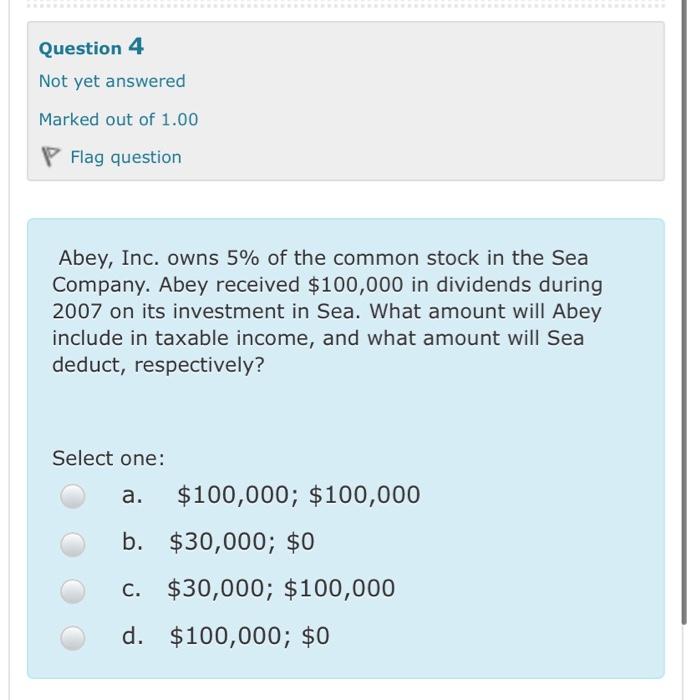Click the letter label d.
This screenshot has height=700, width=692.
[x=133, y=635]
